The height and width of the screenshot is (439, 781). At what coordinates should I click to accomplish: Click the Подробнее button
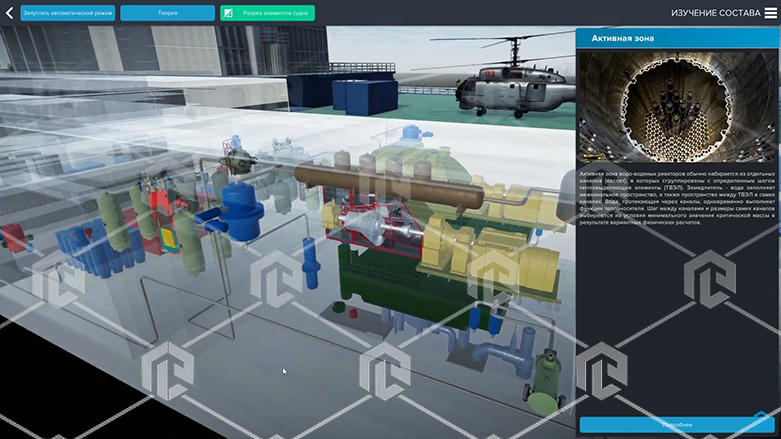click(677, 425)
